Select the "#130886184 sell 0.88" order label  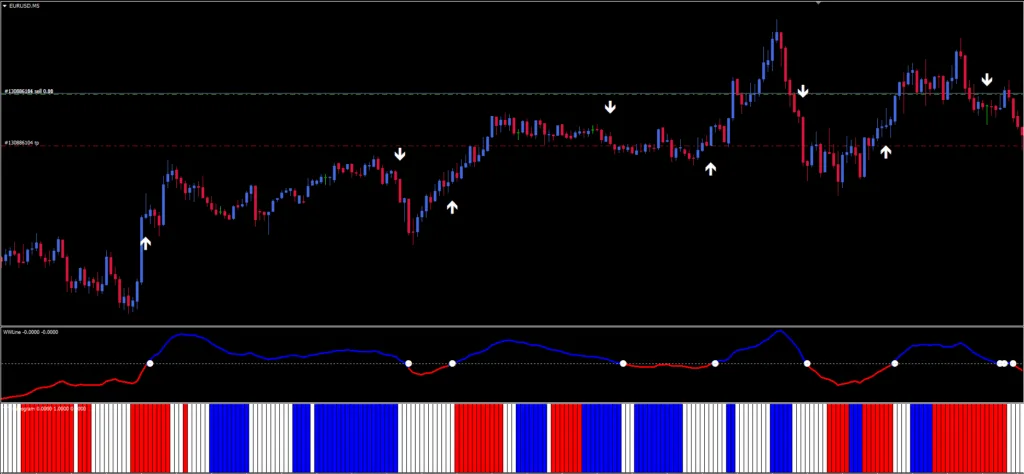[x=29, y=91]
